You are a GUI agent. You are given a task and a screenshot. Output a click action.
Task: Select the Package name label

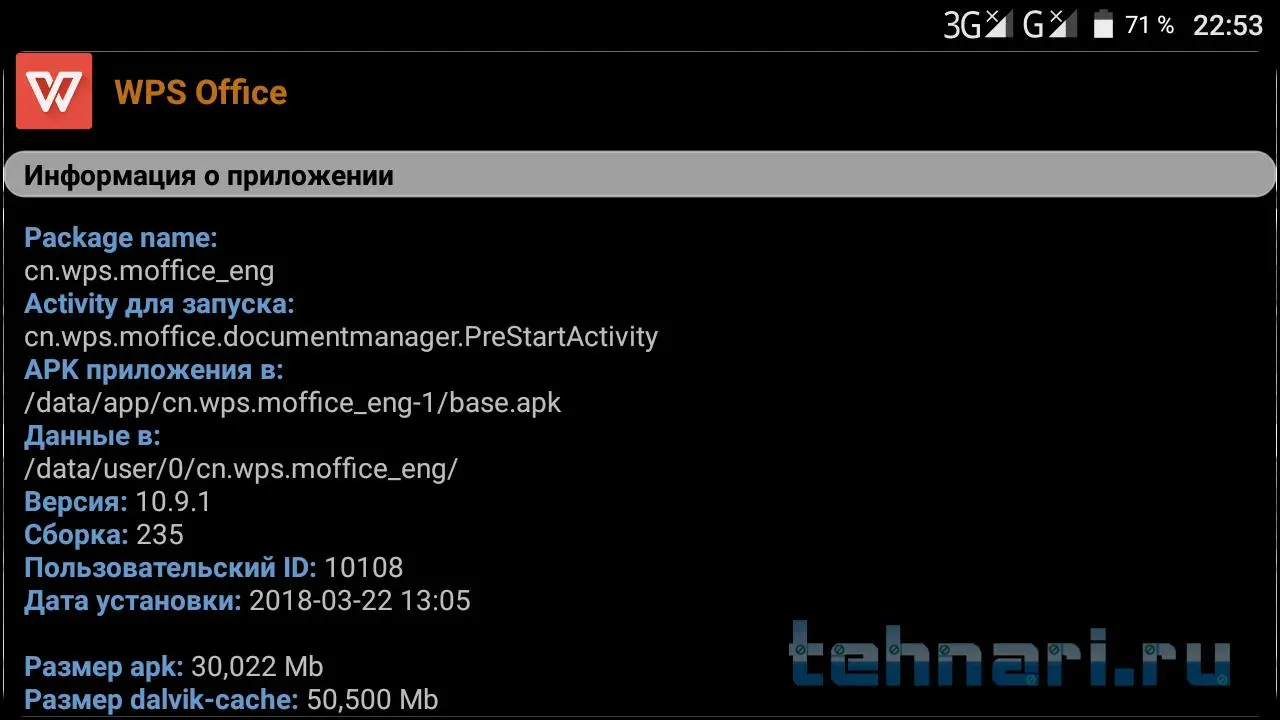click(121, 238)
